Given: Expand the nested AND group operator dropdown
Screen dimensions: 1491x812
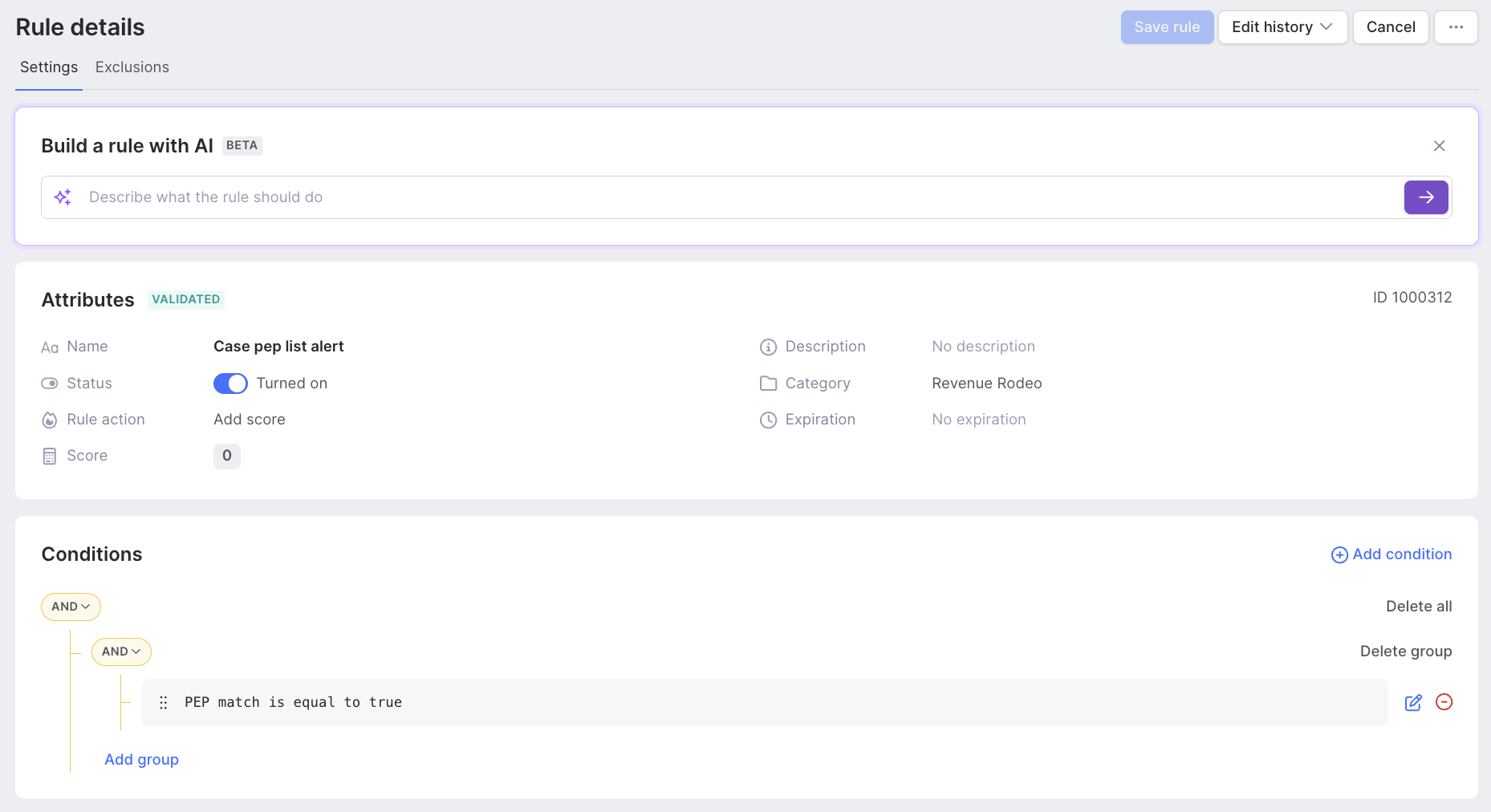Looking at the screenshot, I should tap(121, 652).
